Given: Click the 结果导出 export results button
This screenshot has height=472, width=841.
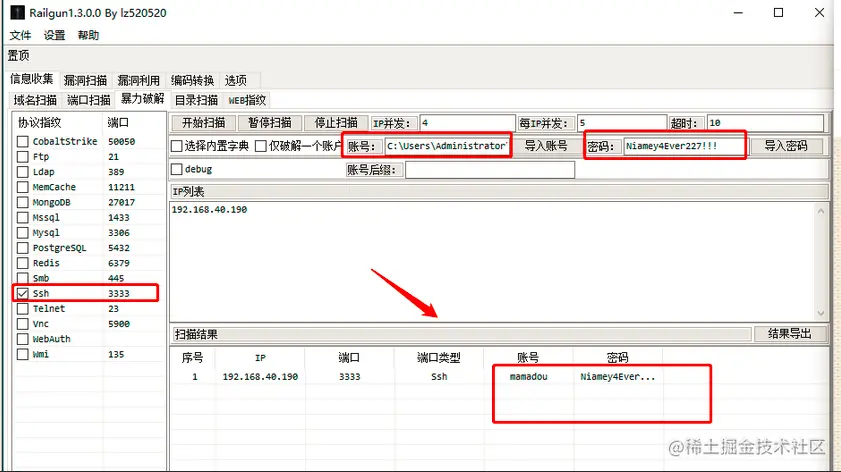Looking at the screenshot, I should (790, 334).
